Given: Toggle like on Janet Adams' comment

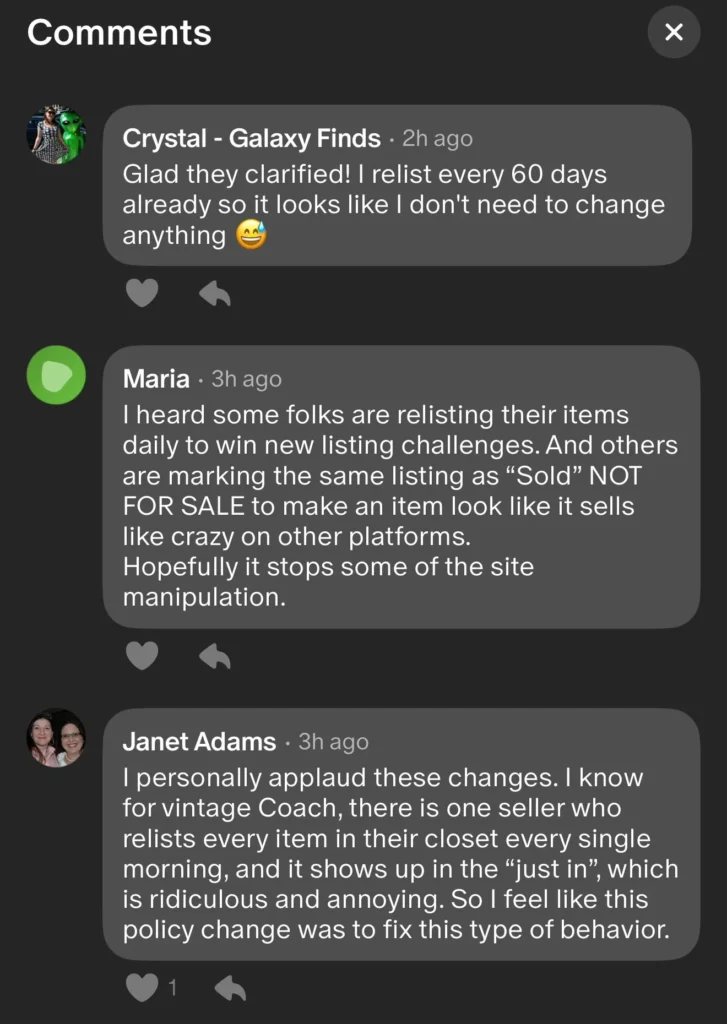Looking at the screenshot, I should tap(142, 988).
